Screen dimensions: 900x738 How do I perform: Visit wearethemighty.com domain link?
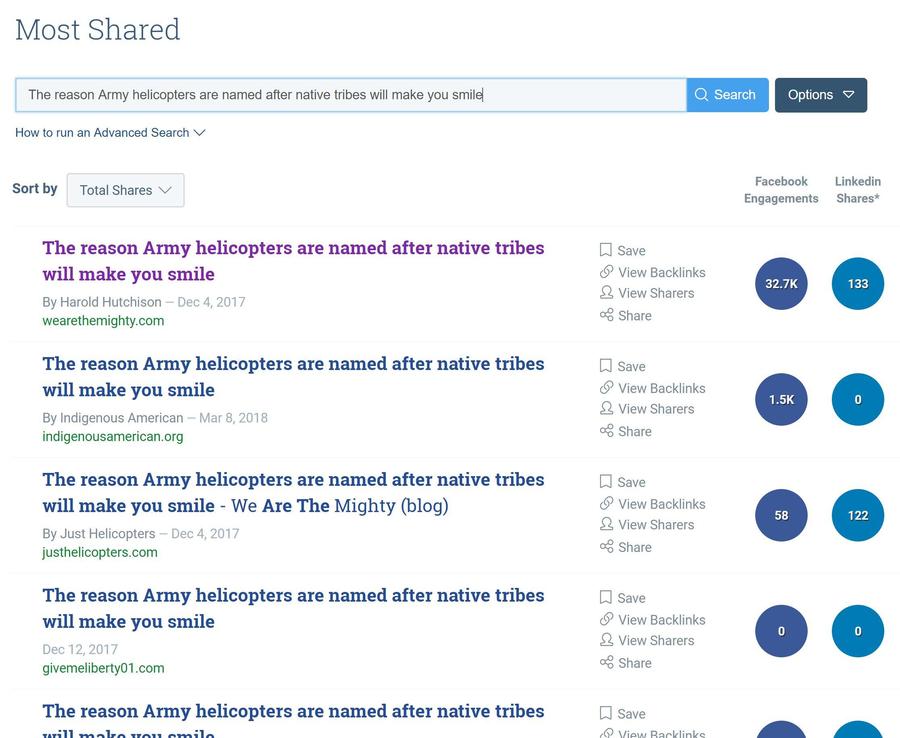pyautogui.click(x=103, y=321)
